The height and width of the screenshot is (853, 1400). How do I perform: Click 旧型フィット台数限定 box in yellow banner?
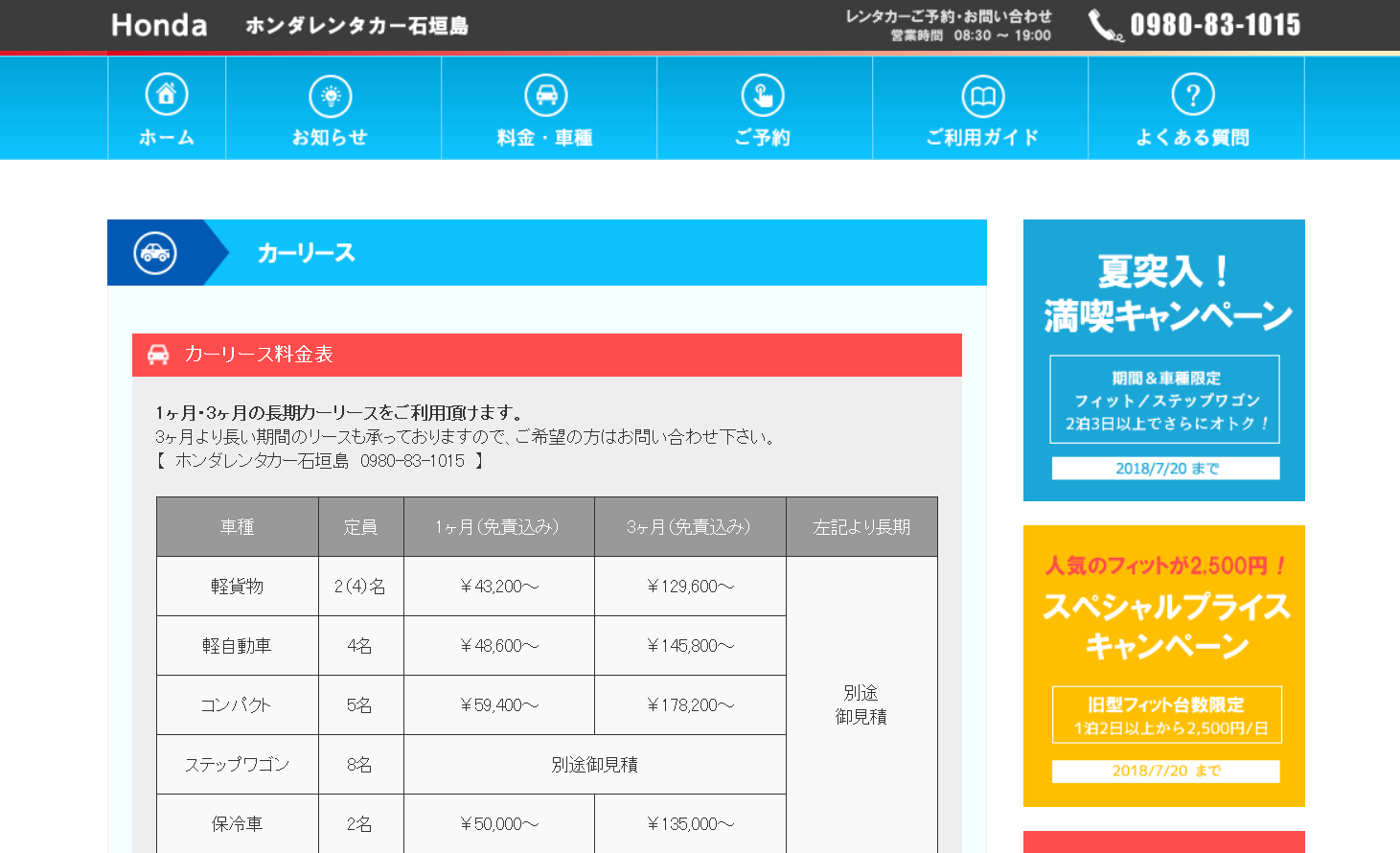(1167, 715)
